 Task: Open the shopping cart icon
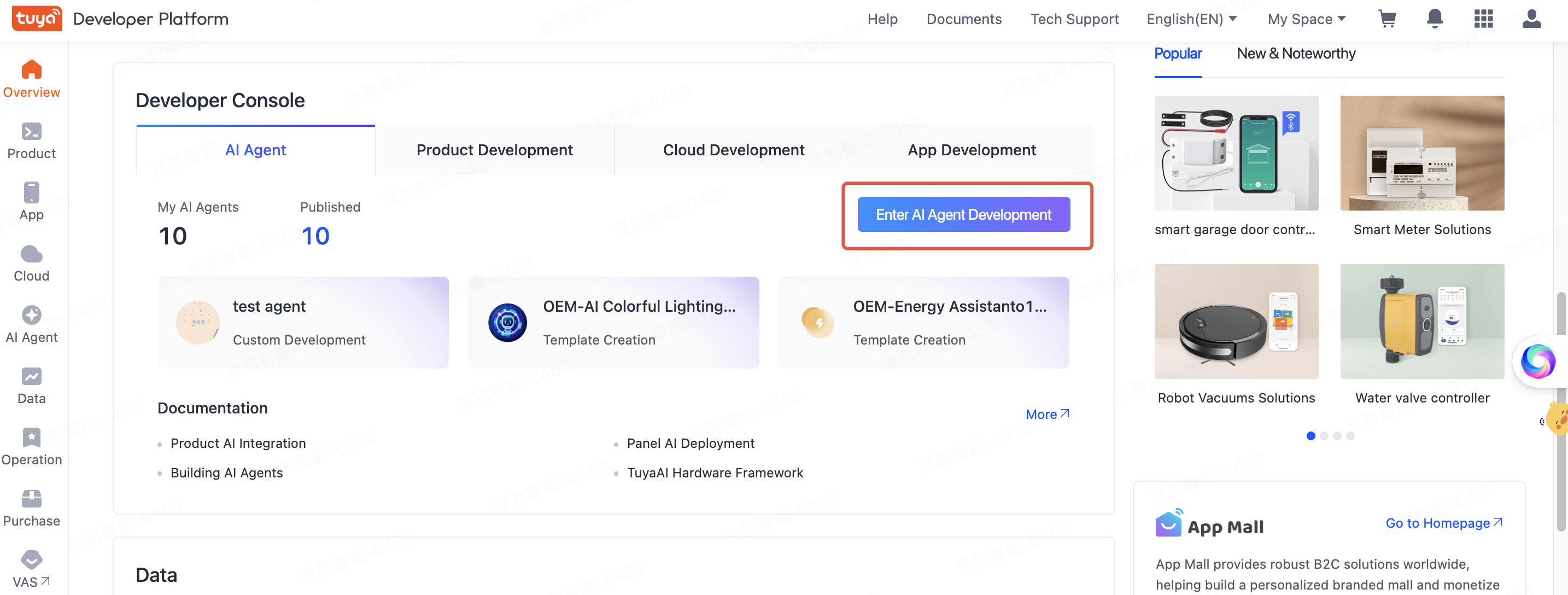click(1387, 19)
